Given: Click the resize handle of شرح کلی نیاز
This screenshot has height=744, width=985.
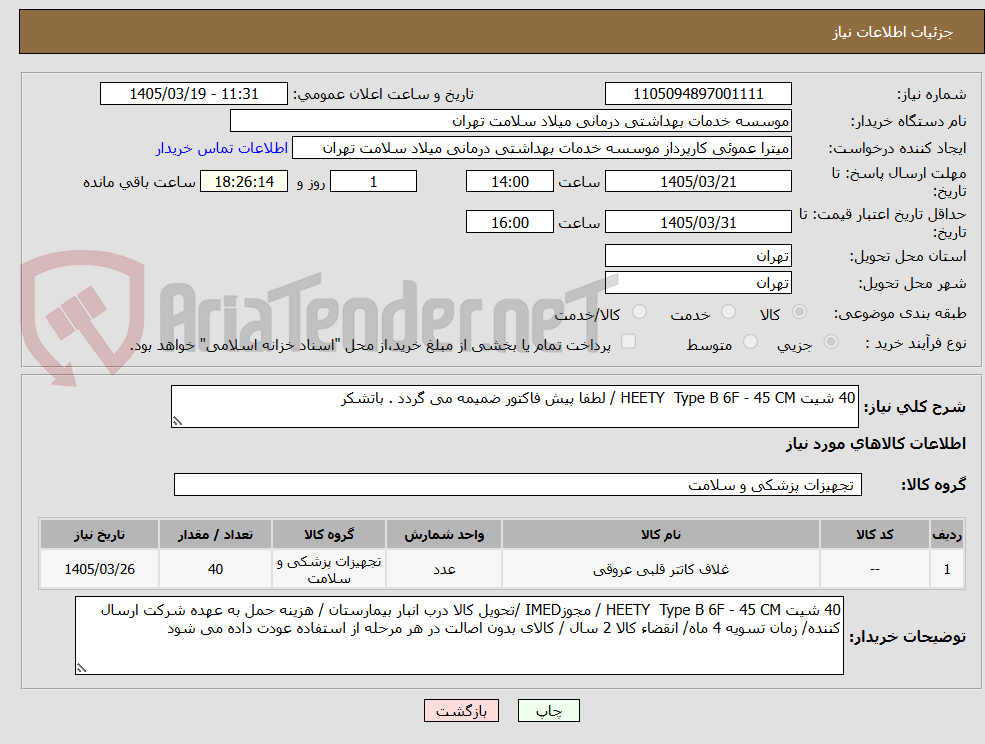Looking at the screenshot, I should point(177,422).
